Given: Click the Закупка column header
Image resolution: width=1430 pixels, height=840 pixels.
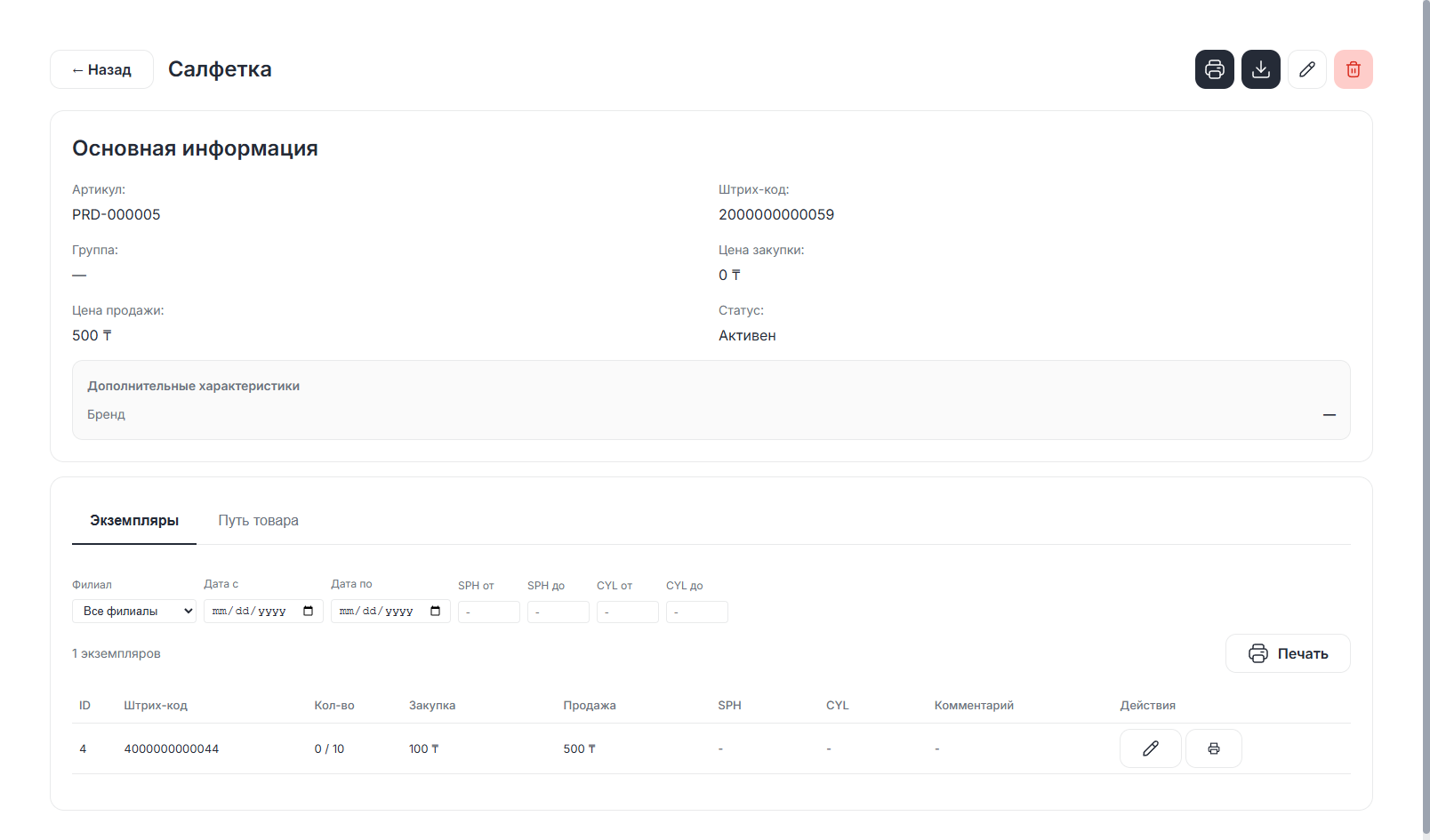Looking at the screenshot, I should click(432, 706).
